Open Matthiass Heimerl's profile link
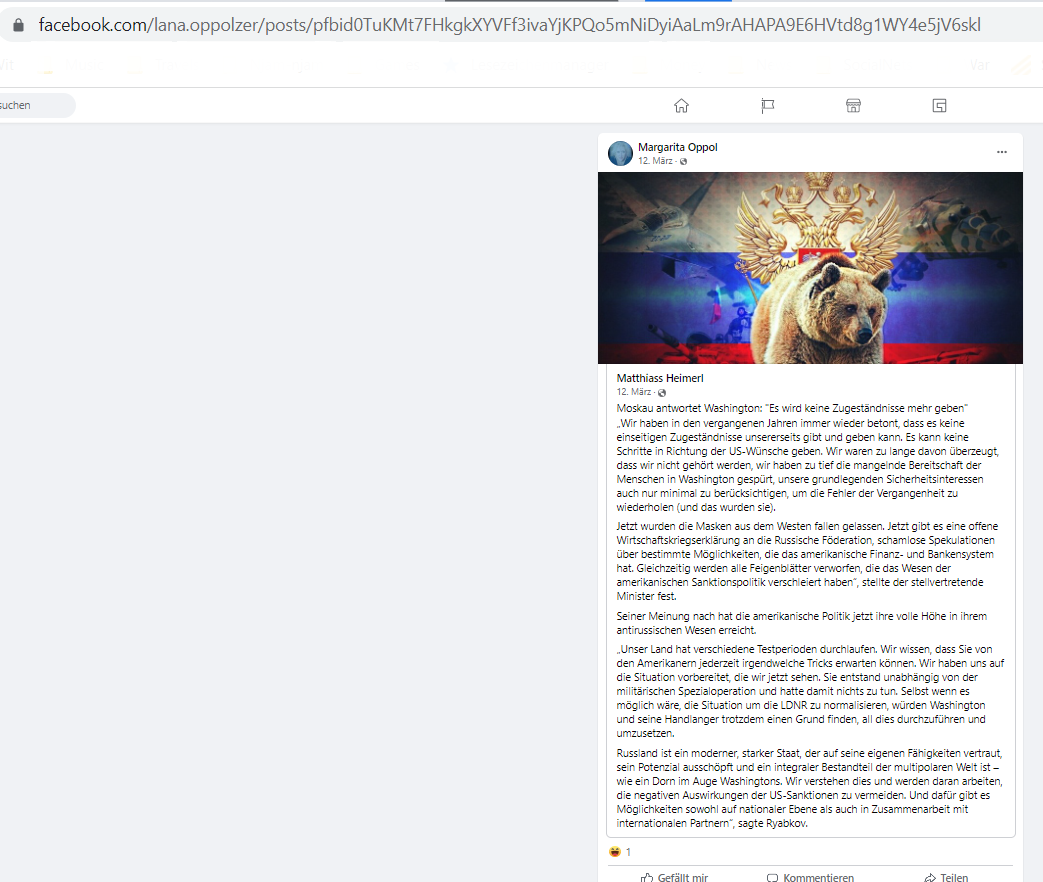 [x=660, y=378]
